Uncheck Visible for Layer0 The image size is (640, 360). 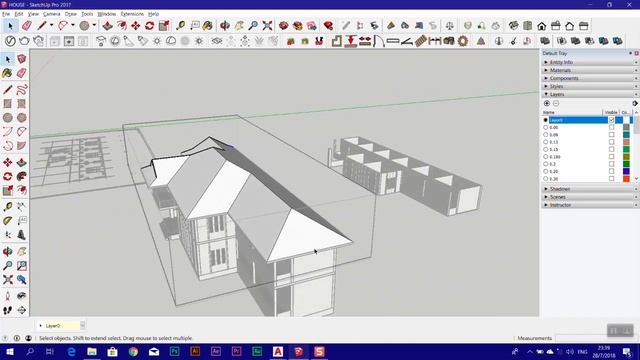pyautogui.click(x=611, y=120)
